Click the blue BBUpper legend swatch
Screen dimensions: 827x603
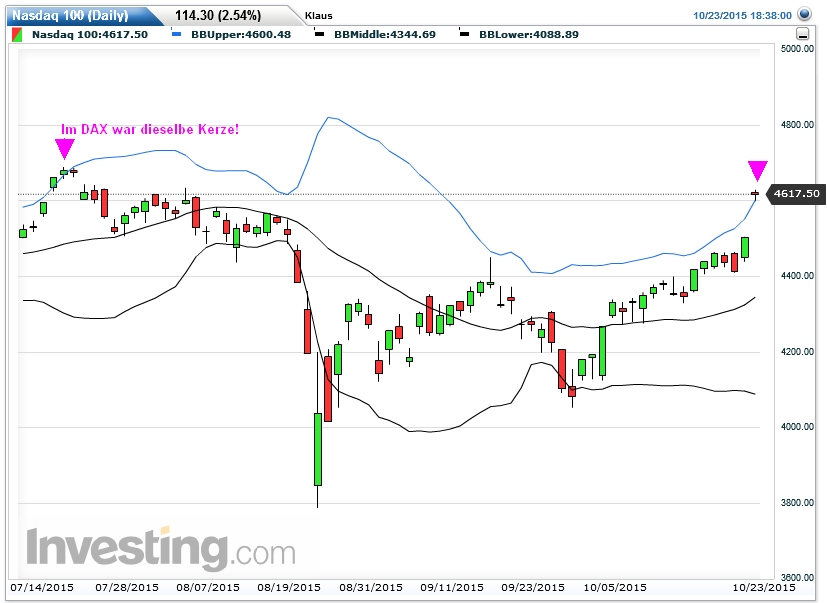177,34
